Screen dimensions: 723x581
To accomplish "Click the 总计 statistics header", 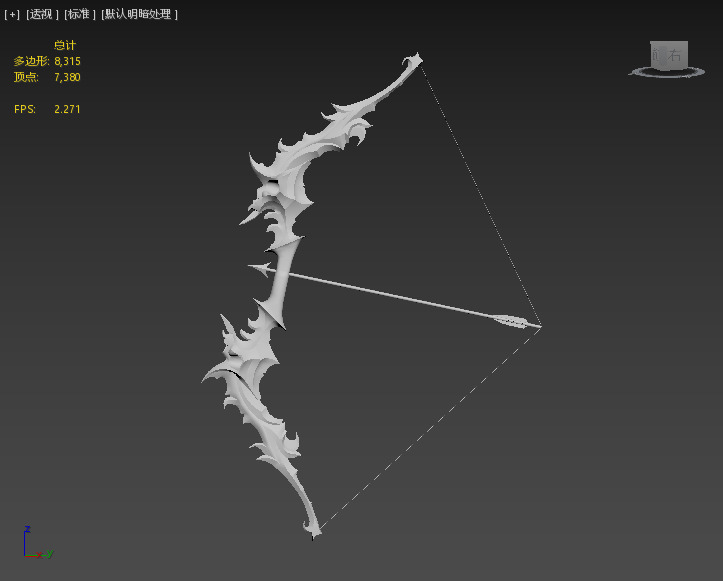I will (65, 45).
